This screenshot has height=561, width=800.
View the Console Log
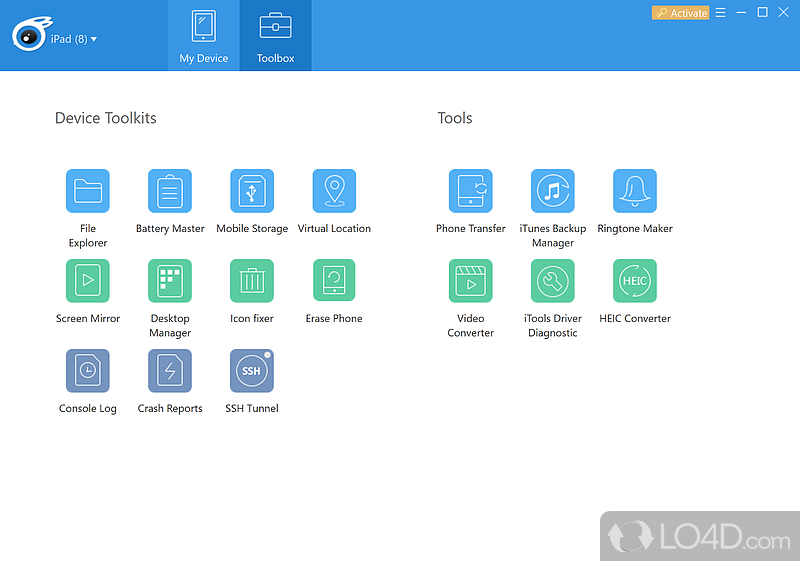[x=88, y=371]
